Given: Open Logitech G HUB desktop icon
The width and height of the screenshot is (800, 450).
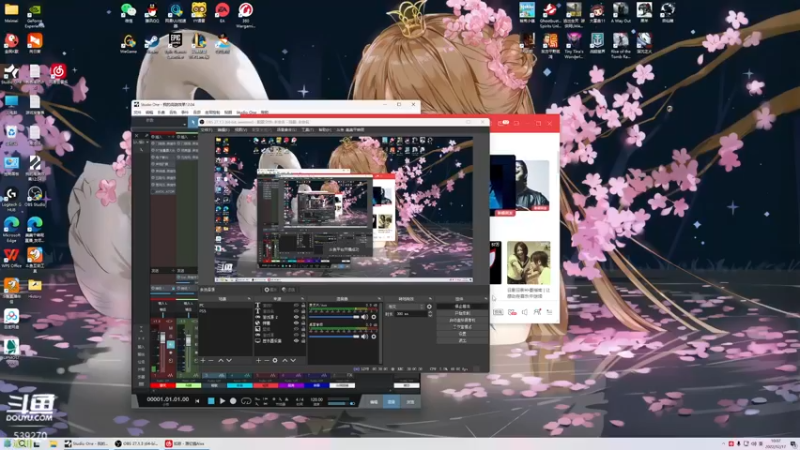Looking at the screenshot, I should tap(11, 199).
